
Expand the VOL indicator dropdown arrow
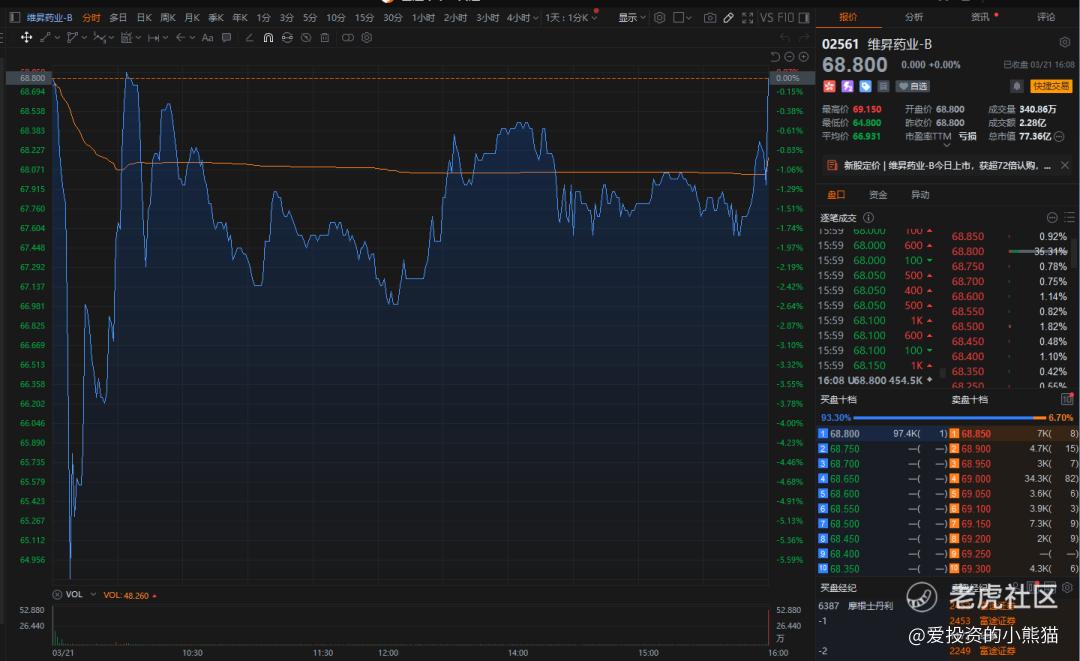93,594
